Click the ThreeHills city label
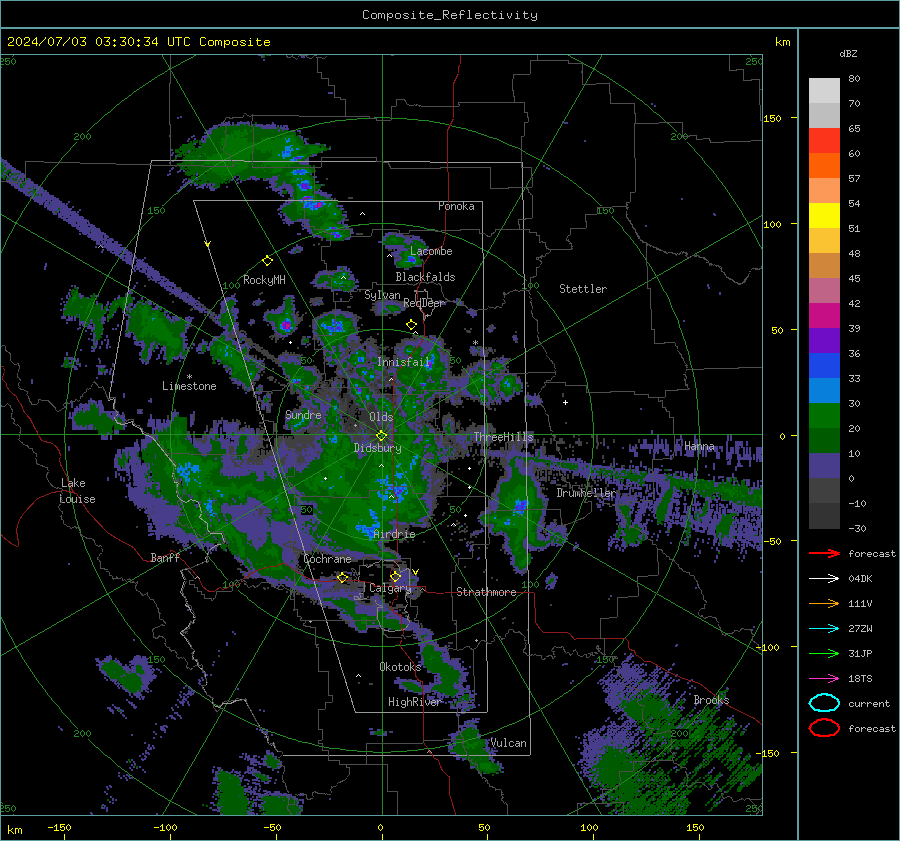This screenshot has height=841, width=900. [503, 437]
